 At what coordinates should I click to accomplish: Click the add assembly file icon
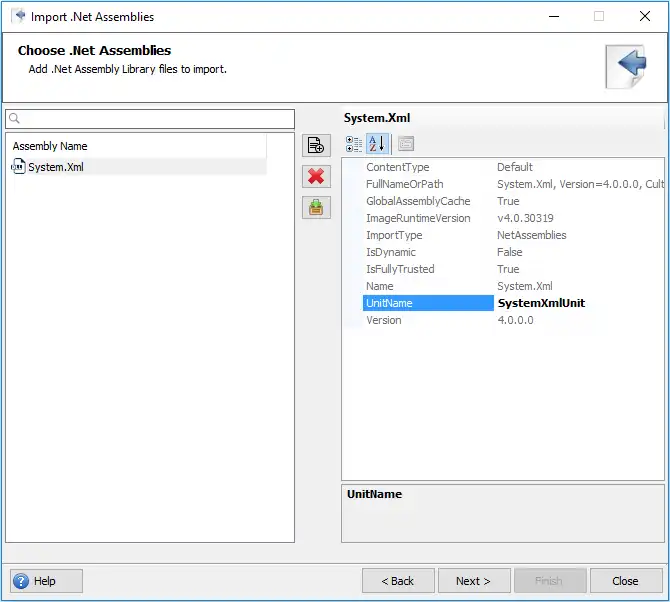click(x=316, y=145)
